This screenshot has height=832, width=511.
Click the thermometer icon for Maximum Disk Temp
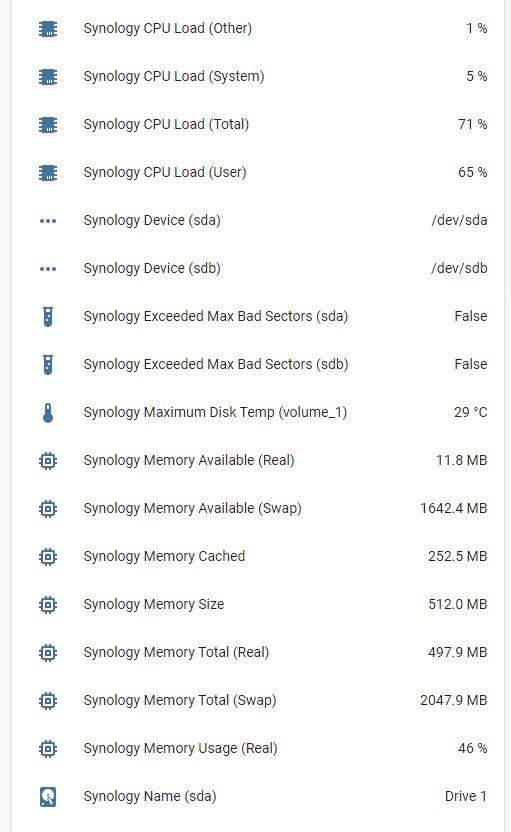48,413
